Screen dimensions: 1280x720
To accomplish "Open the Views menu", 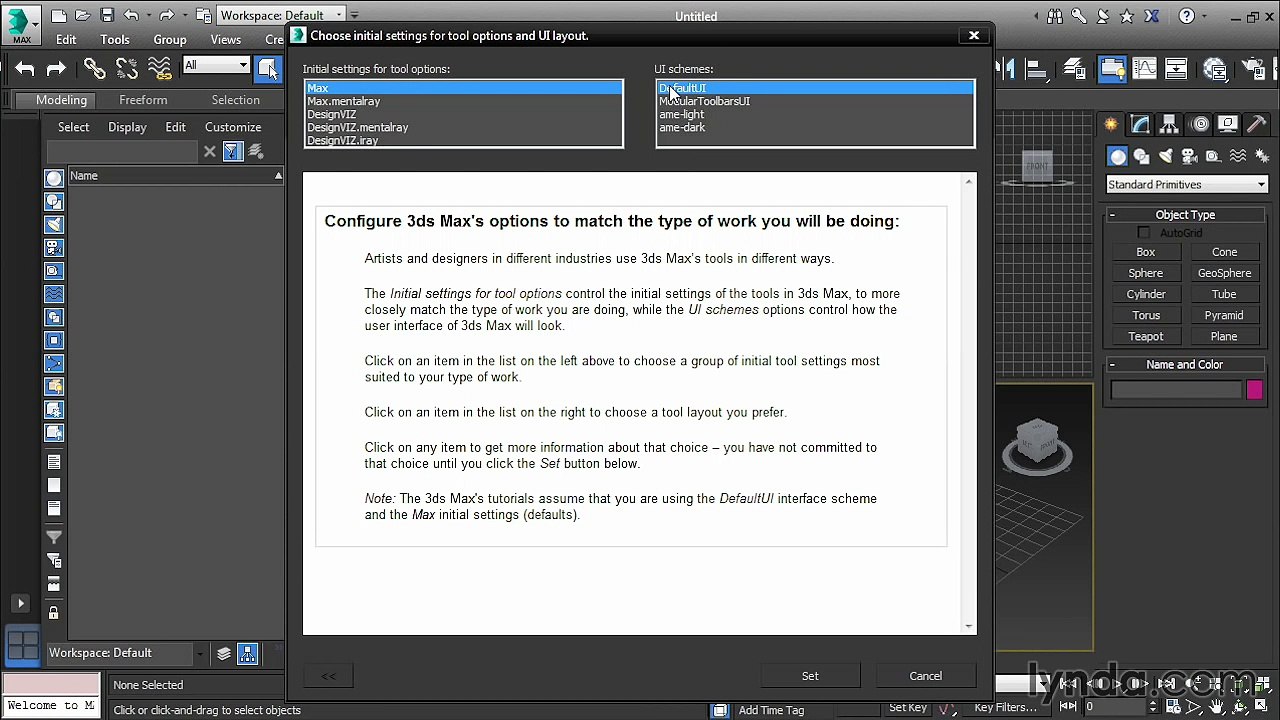I will [x=226, y=40].
